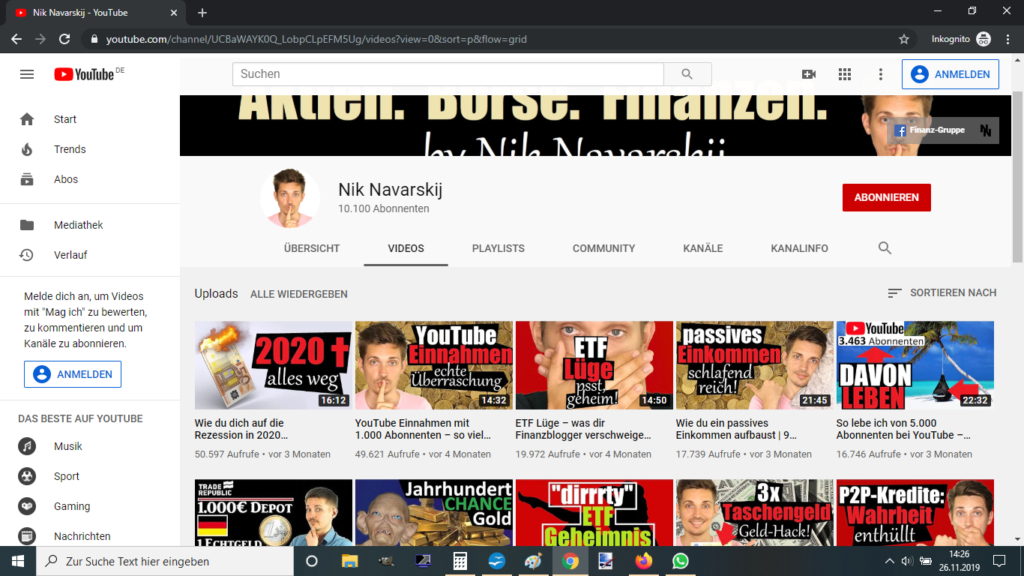Open the 3x Taschengeld thumbnail

(754, 513)
